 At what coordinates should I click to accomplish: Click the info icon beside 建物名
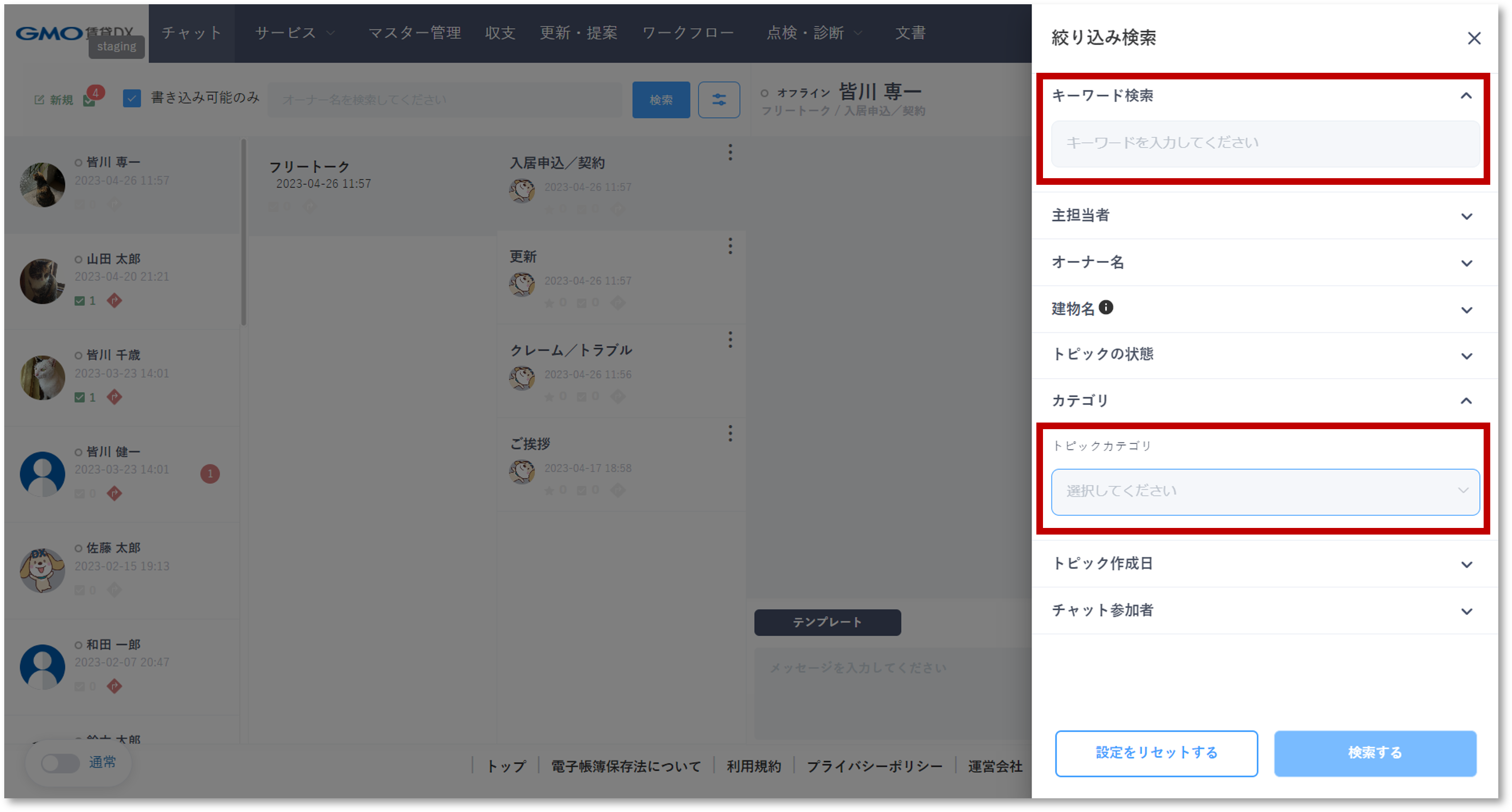point(1106,307)
